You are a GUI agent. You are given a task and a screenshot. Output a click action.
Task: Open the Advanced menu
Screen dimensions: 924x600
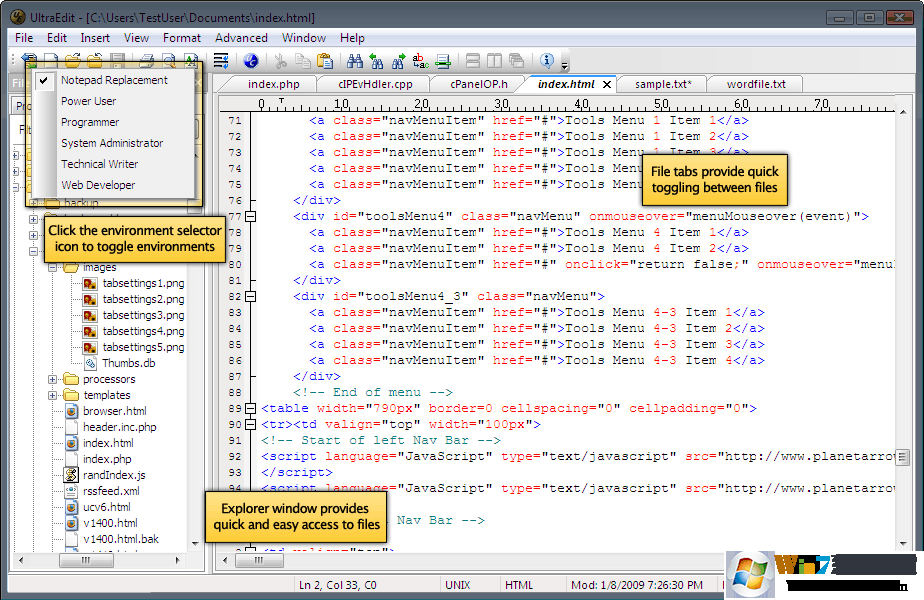(241, 38)
